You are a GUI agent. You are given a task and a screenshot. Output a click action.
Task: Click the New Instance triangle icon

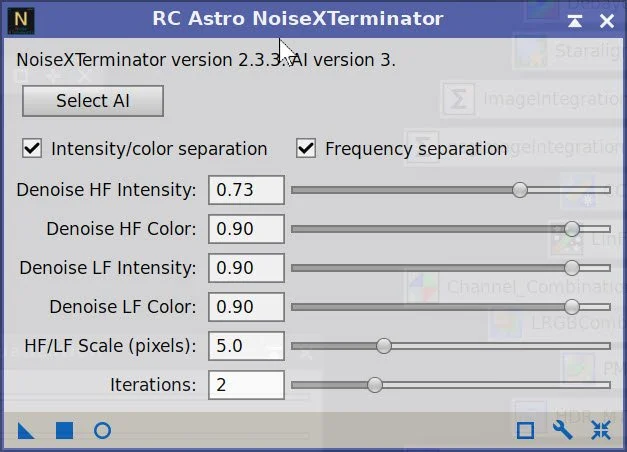pyautogui.click(x=26, y=431)
